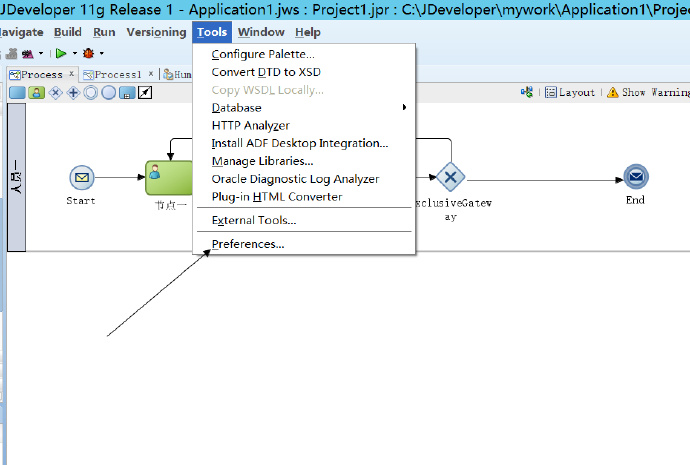
Task: Click the End message event node
Action: coord(636,176)
